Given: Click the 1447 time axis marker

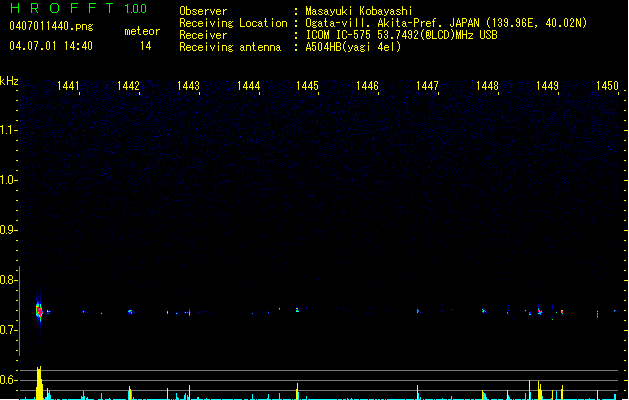Looking at the screenshot, I should [427, 86].
